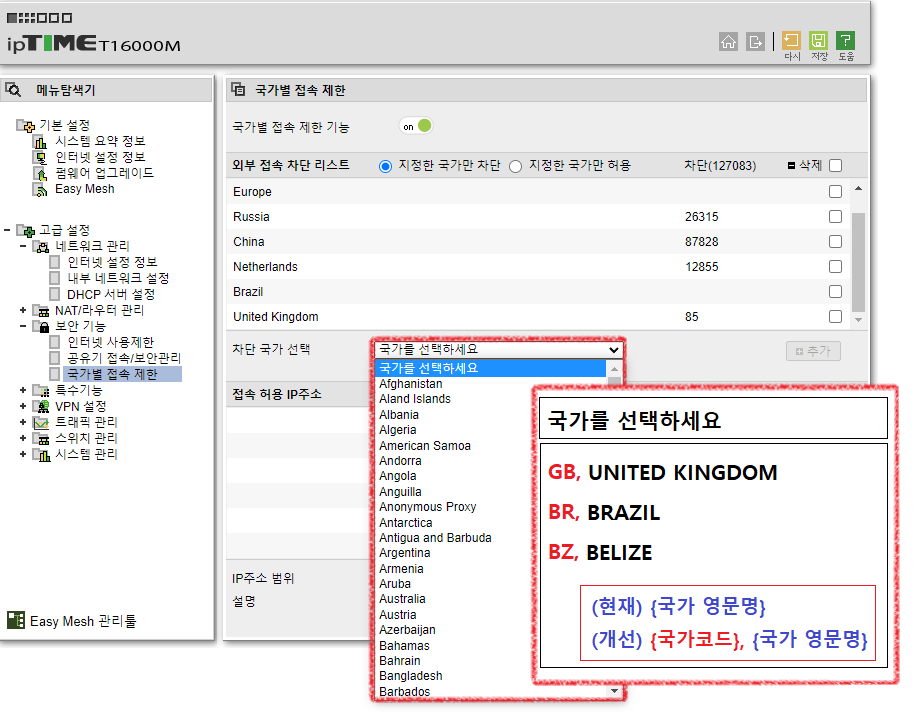Click the 메뉴탐색기 search icon
Image resolution: width=924 pixels, height=720 pixels.
pos(13,90)
